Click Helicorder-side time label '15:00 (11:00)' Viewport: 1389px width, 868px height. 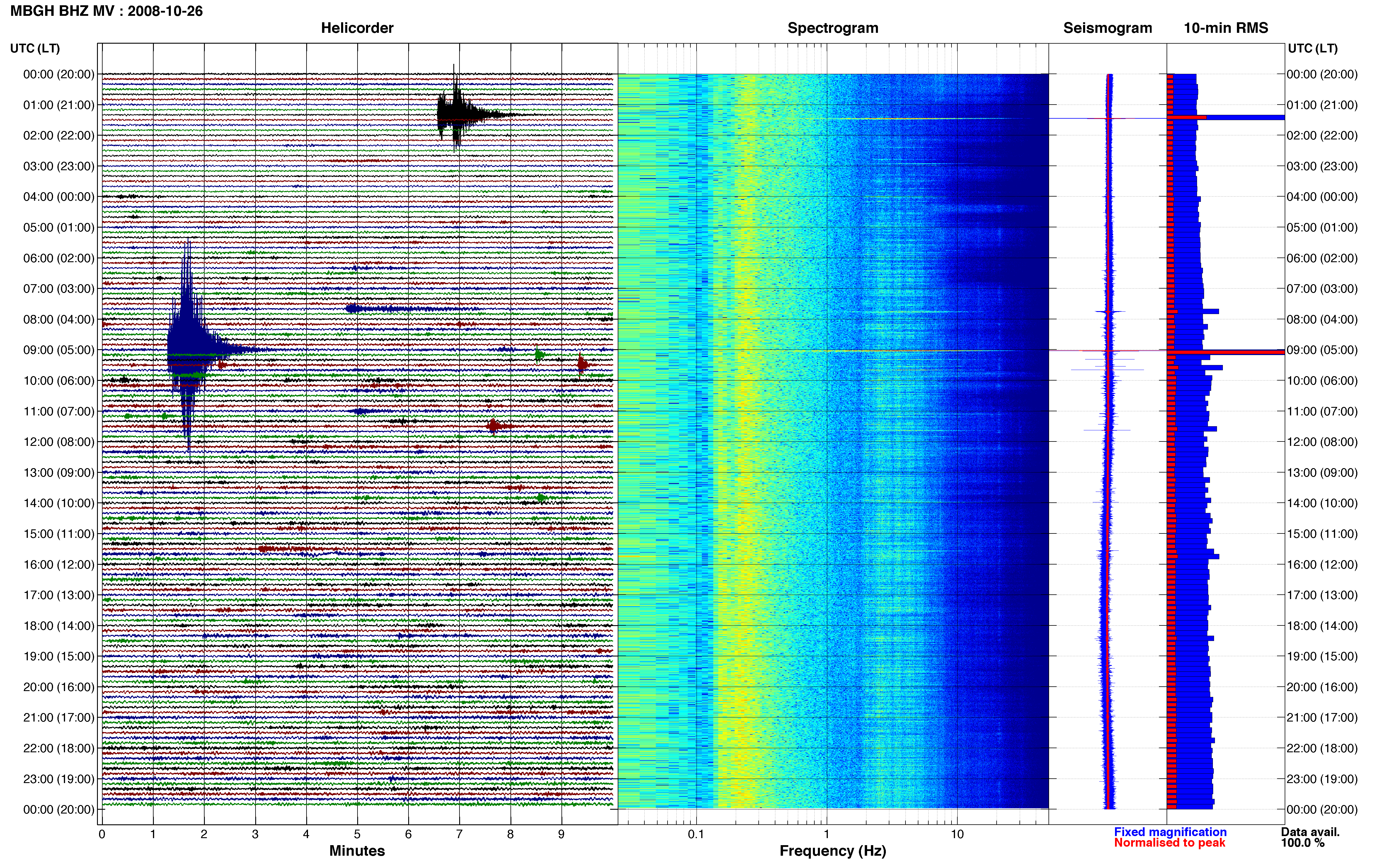click(x=59, y=534)
